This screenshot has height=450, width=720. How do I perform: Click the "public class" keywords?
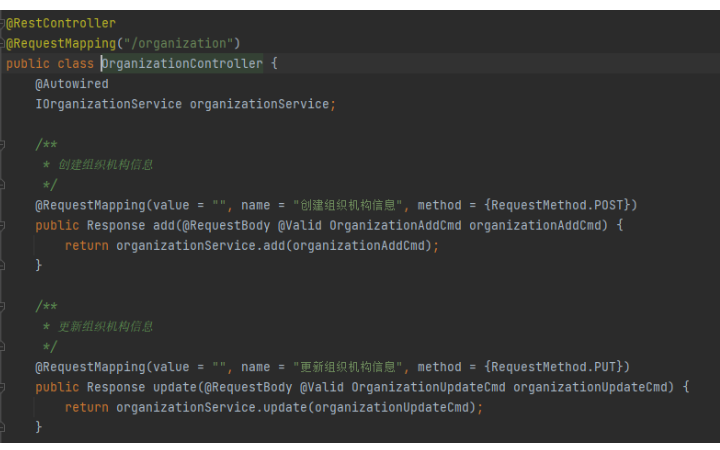pyautogui.click(x=50, y=63)
